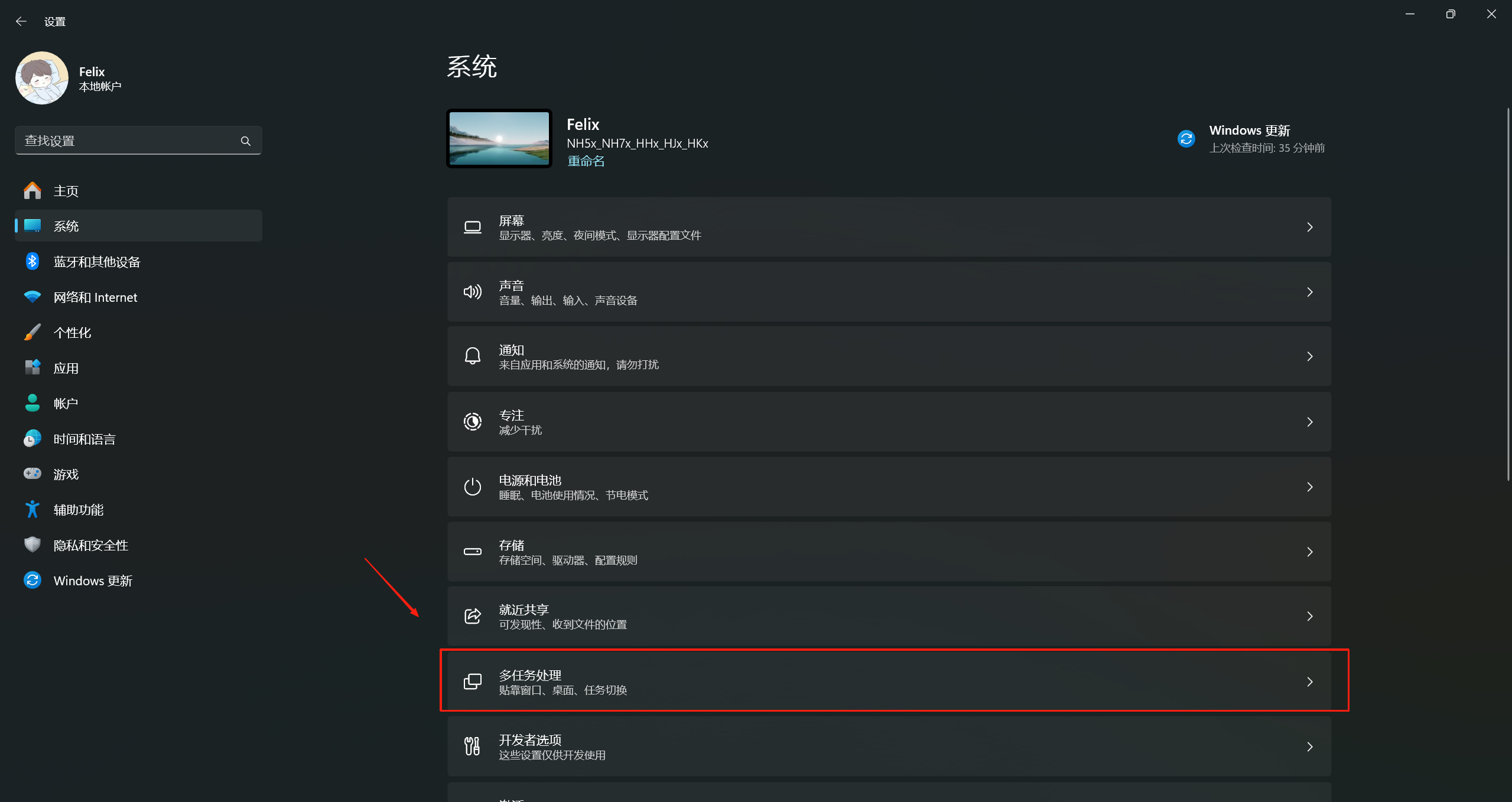Open 游戏 settings from sidebar
This screenshot has width=1512, height=802.
click(x=66, y=474)
